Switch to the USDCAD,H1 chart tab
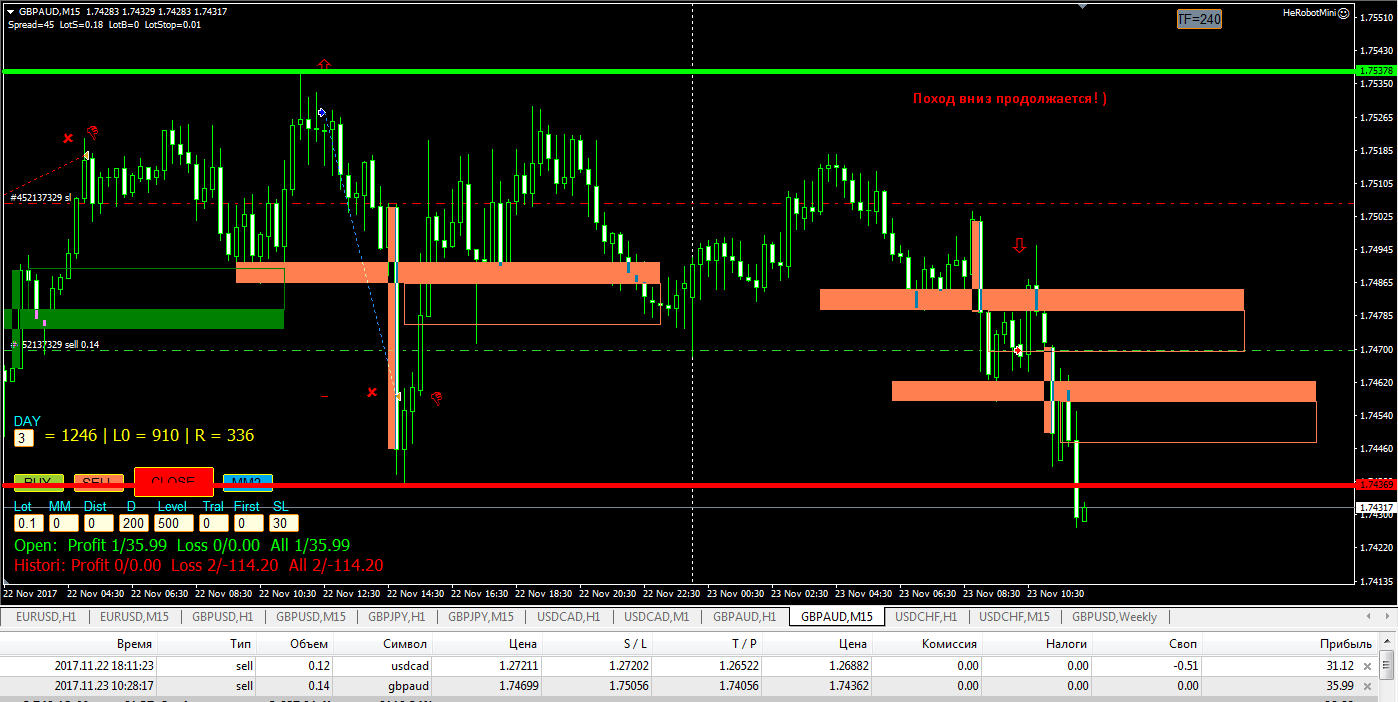 pos(569,616)
